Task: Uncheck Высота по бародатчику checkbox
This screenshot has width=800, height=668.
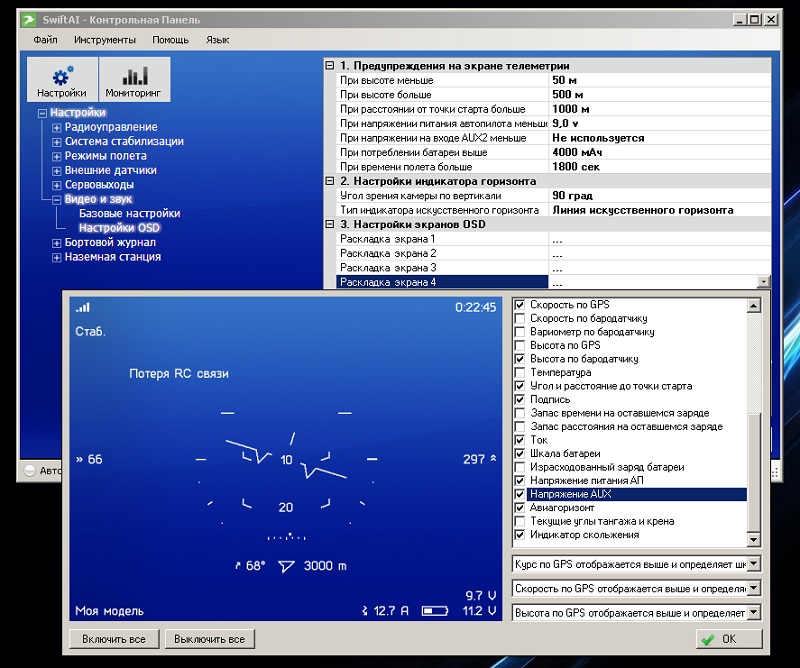Action: (x=520, y=359)
